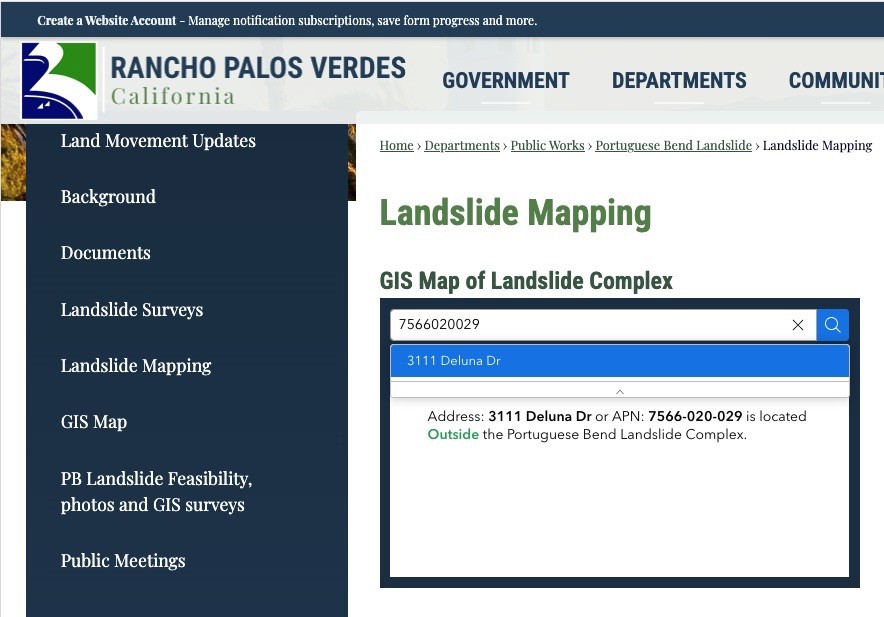884x617 pixels.
Task: Select Public Meetings in the sidebar
Action: tap(123, 561)
